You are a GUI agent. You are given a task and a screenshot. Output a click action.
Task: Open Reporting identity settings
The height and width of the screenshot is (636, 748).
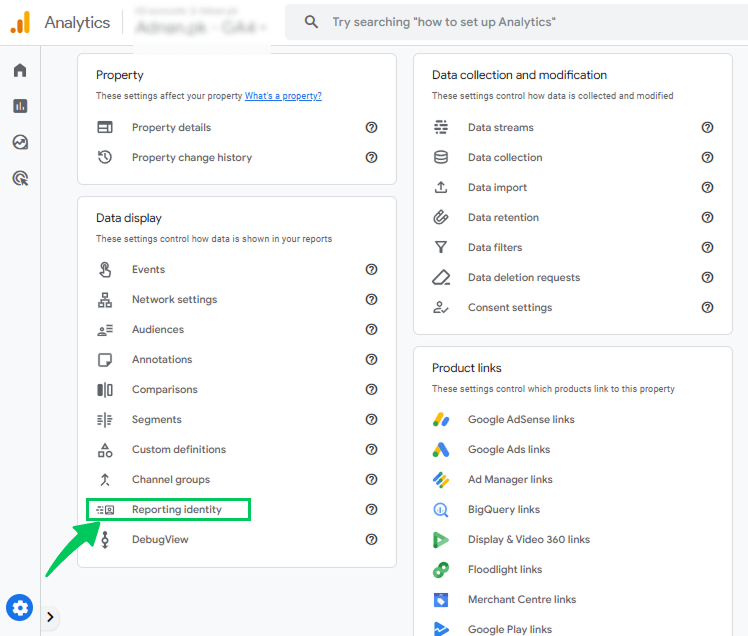point(177,510)
